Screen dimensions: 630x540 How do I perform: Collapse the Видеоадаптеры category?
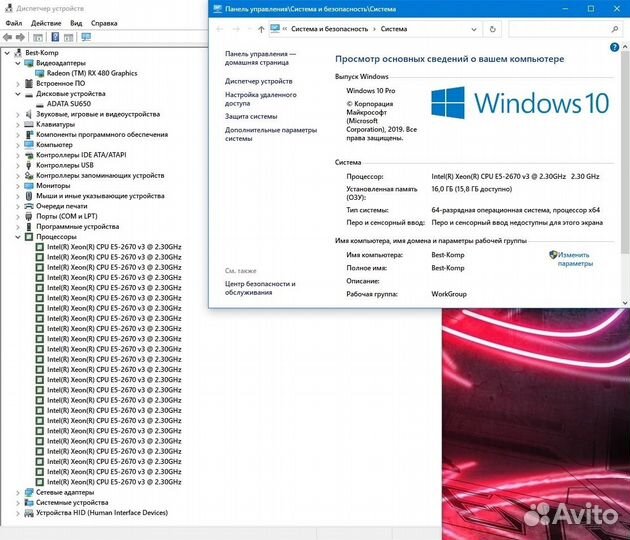pyautogui.click(x=18, y=63)
